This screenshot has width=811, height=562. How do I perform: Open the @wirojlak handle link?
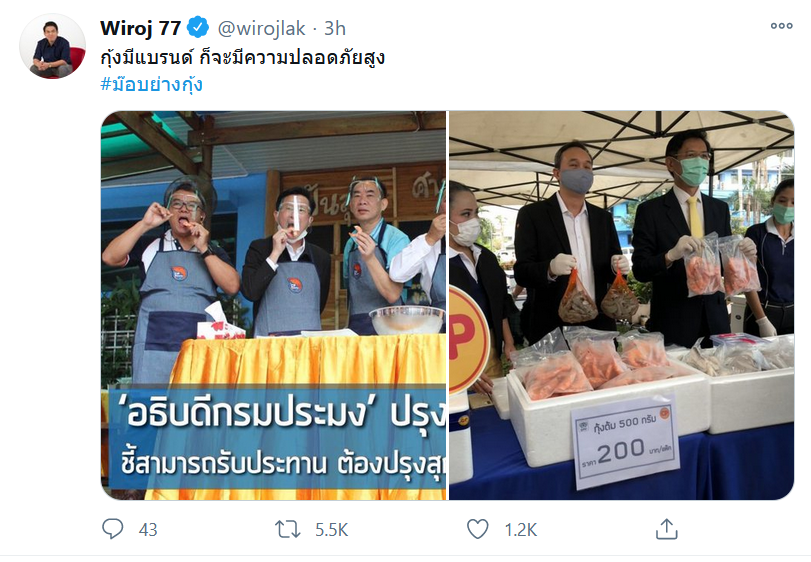coord(261,28)
